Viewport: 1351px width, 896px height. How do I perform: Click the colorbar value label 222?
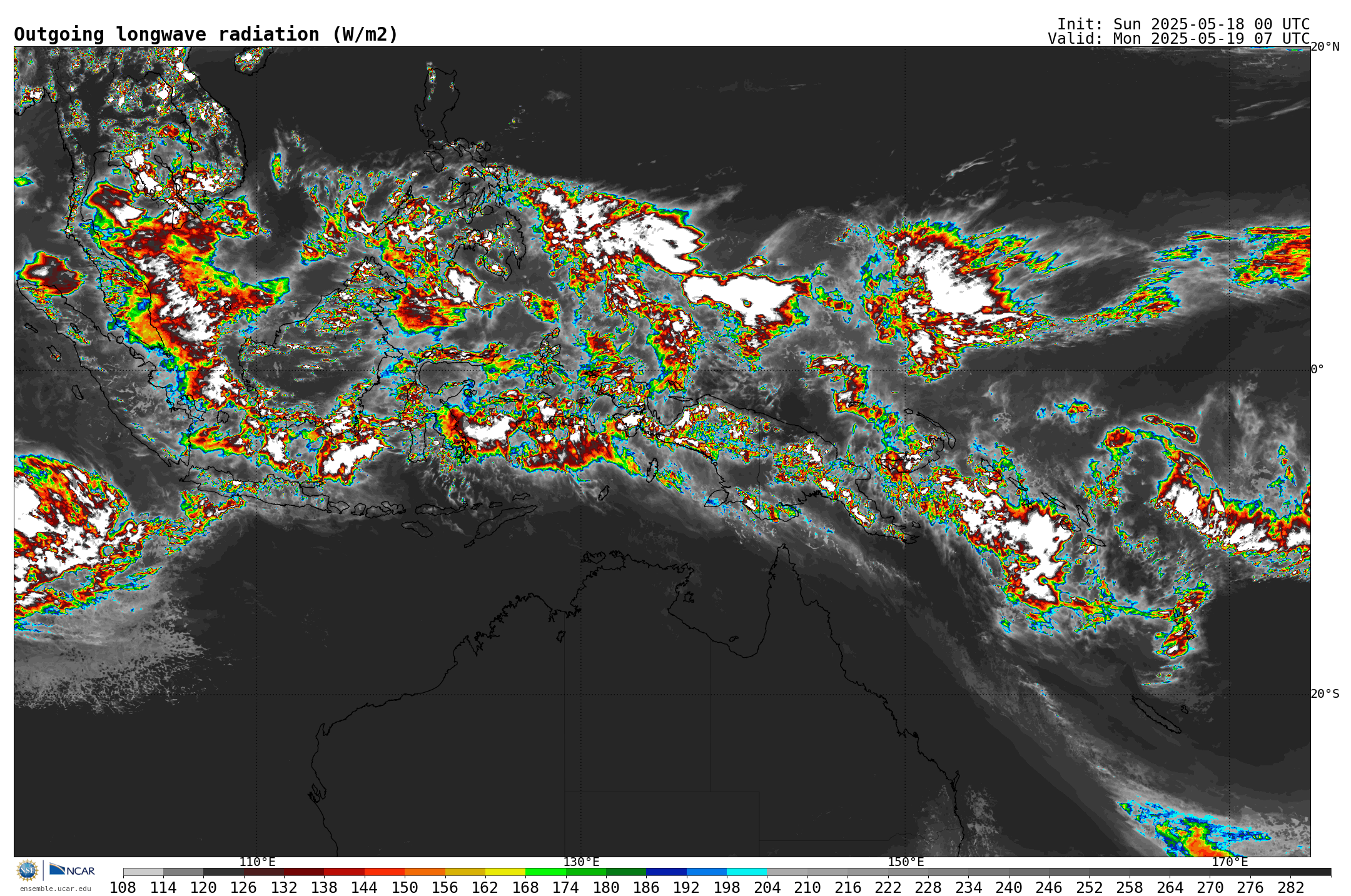pos(888,887)
